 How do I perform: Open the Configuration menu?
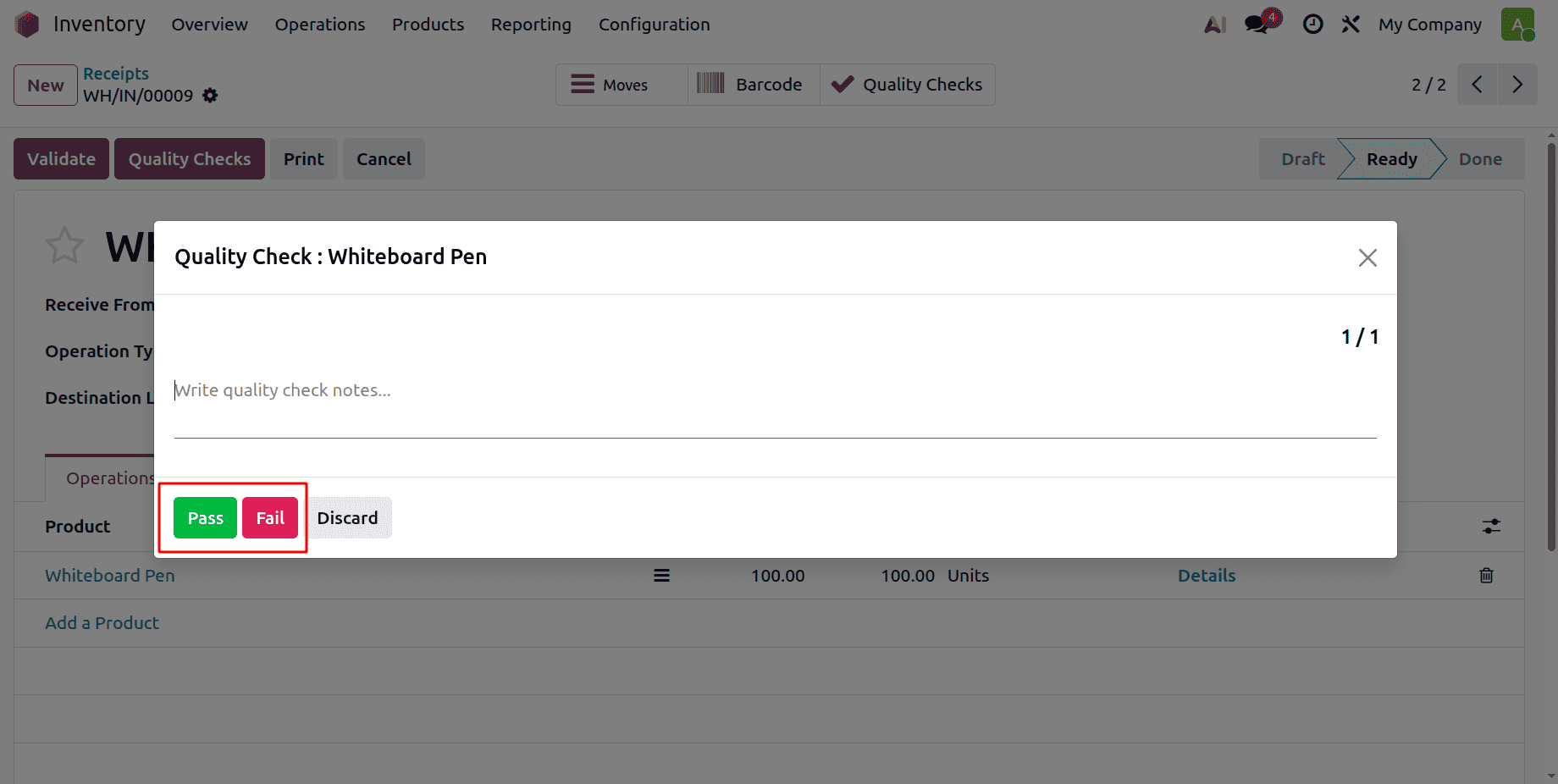[x=655, y=25]
